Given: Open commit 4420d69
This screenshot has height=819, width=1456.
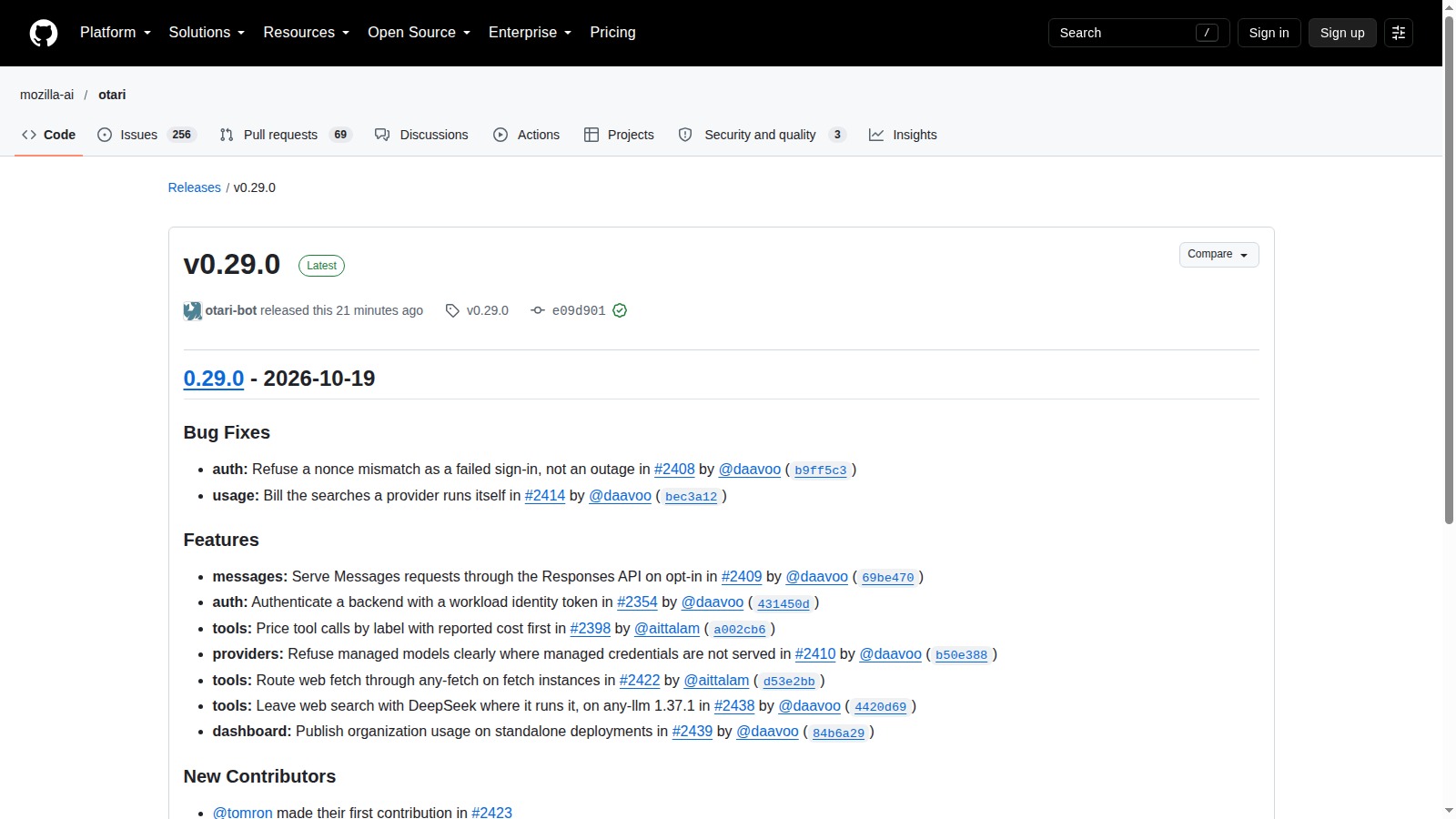Looking at the screenshot, I should [x=881, y=707].
